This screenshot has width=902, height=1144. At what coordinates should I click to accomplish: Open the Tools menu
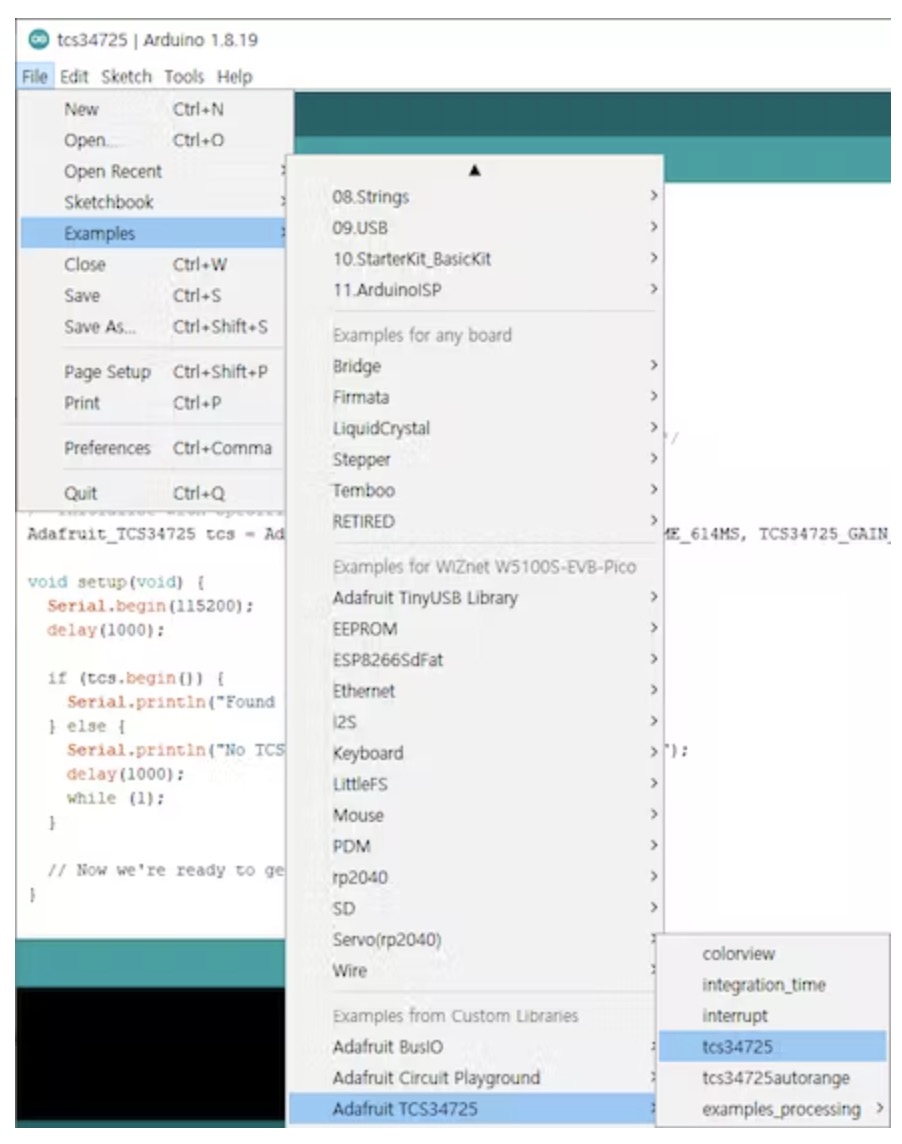coord(184,76)
